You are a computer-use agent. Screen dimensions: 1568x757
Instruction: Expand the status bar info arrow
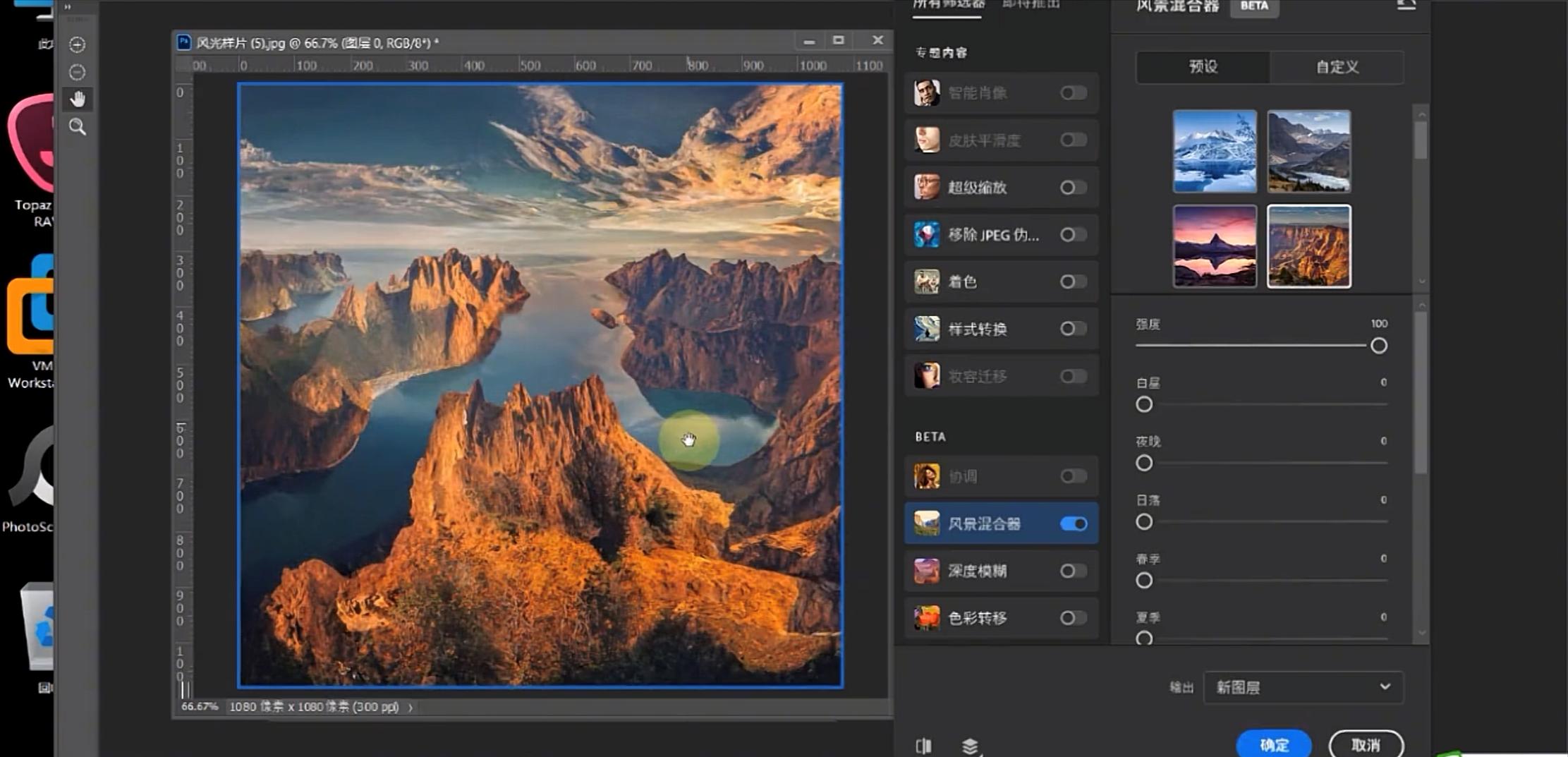411,707
